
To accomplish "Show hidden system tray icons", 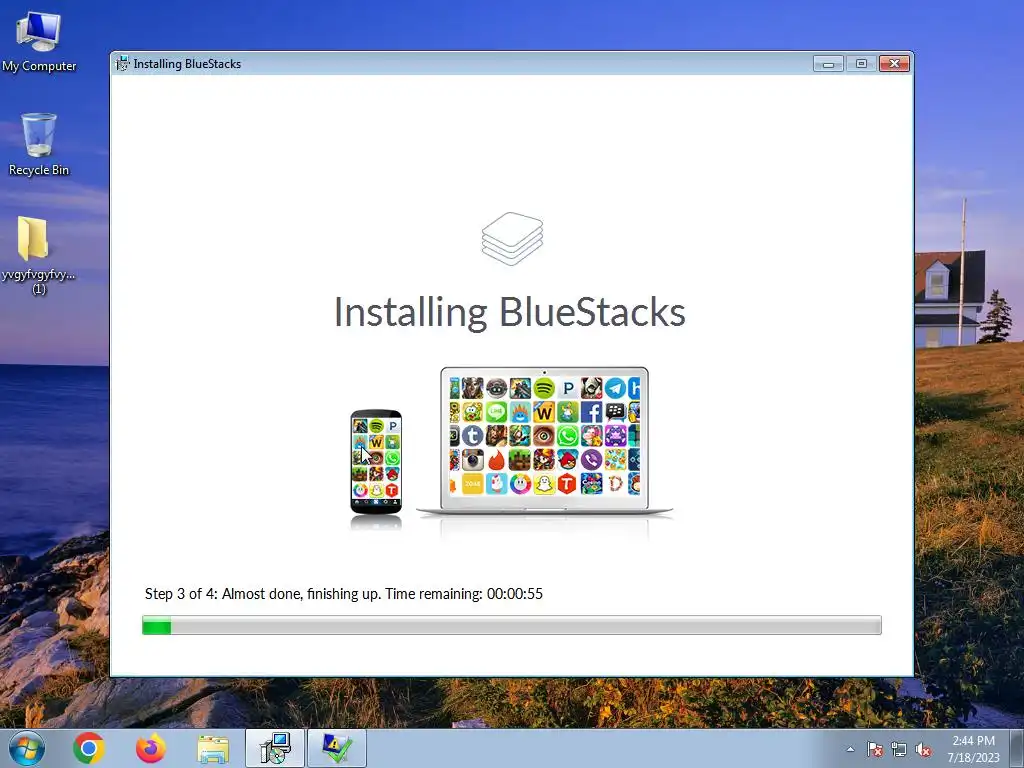I will pyautogui.click(x=850, y=749).
